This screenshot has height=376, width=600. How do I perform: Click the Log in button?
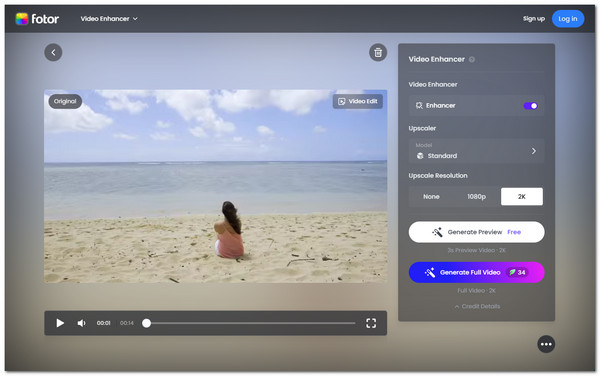567,19
